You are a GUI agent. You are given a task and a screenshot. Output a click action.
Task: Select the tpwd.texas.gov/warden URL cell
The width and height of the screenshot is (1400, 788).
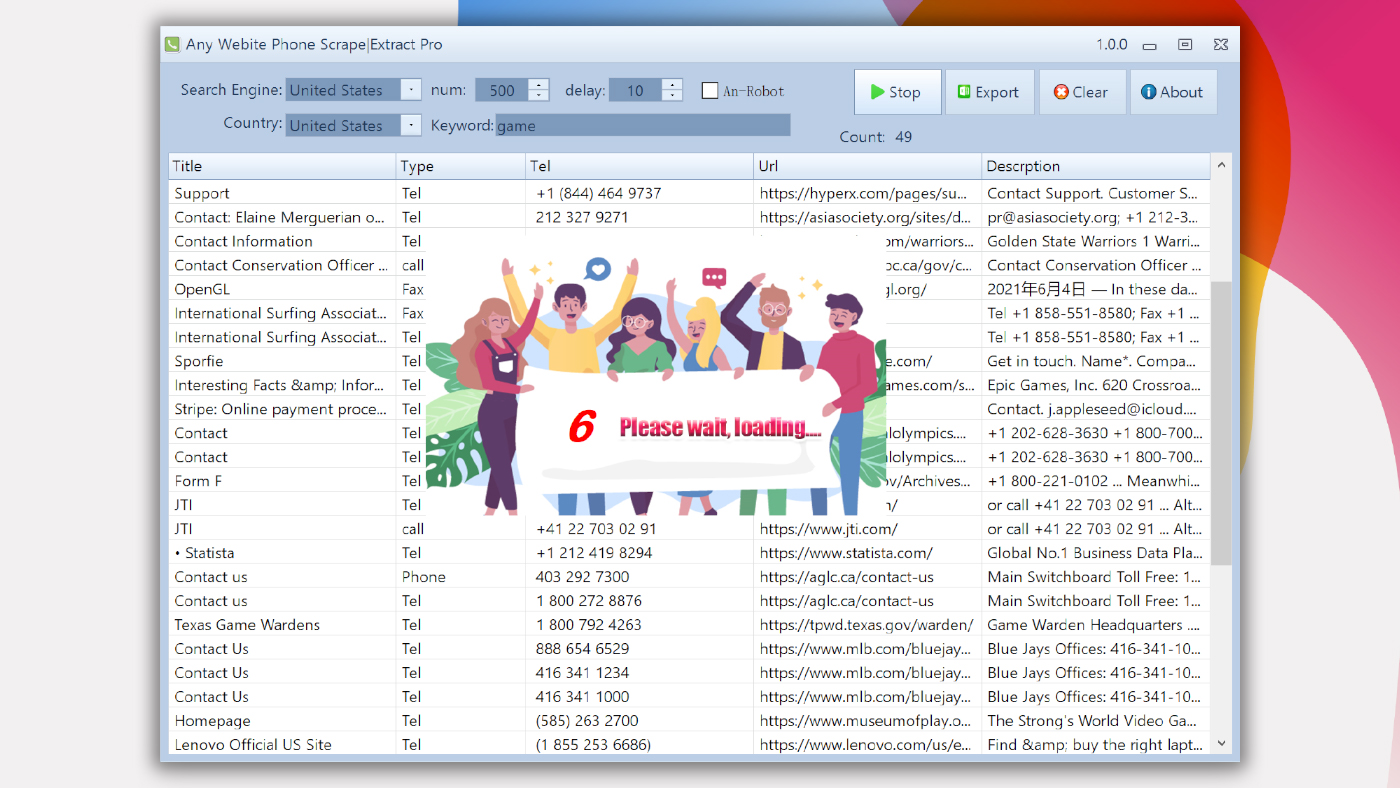[868, 625]
